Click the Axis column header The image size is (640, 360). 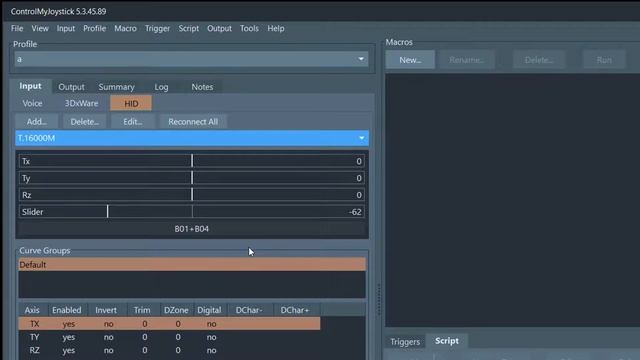point(32,310)
